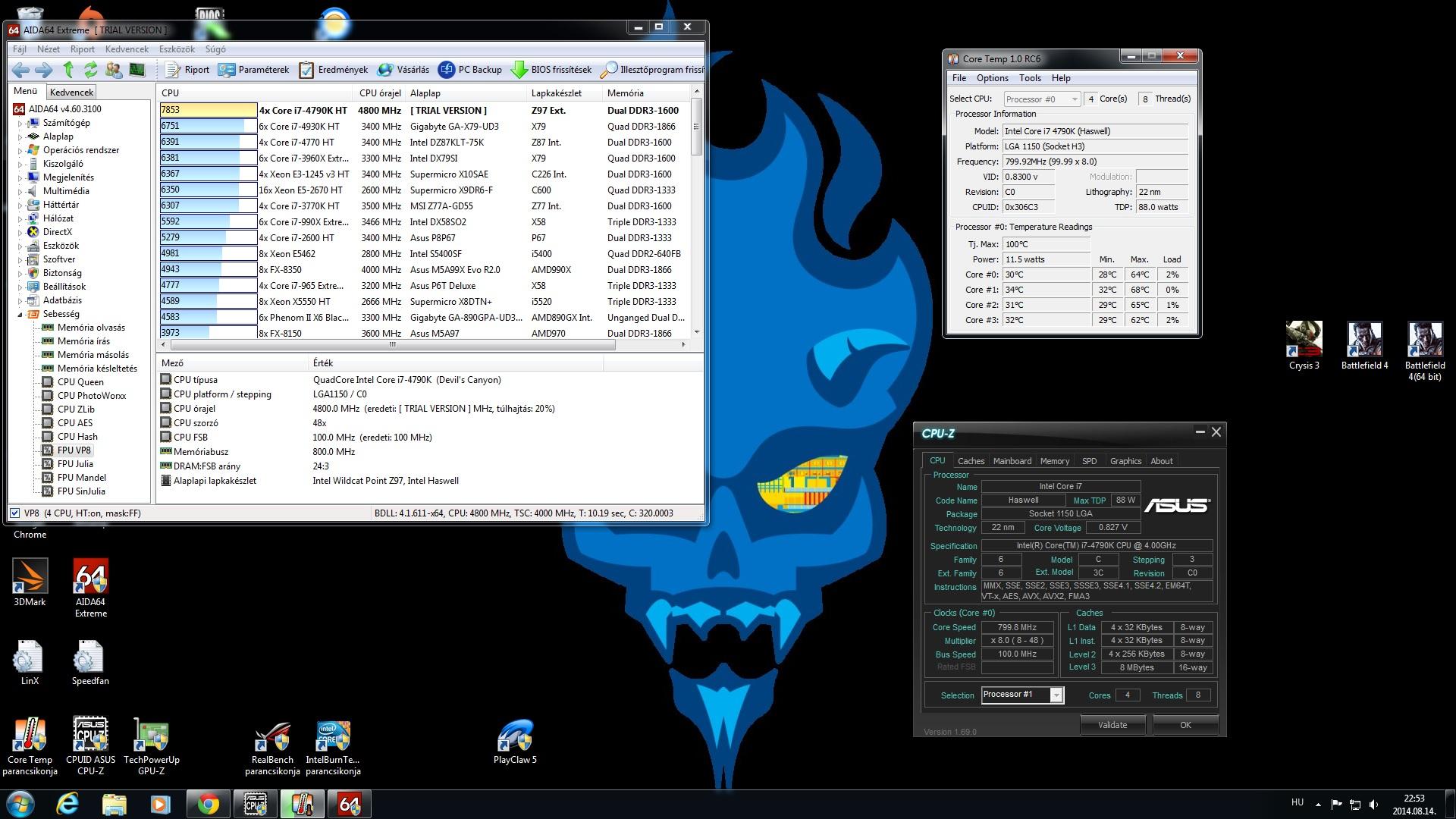Image resolution: width=1456 pixels, height=819 pixels.
Task: Collapse the Sebesség tree node
Action: click(x=20, y=314)
